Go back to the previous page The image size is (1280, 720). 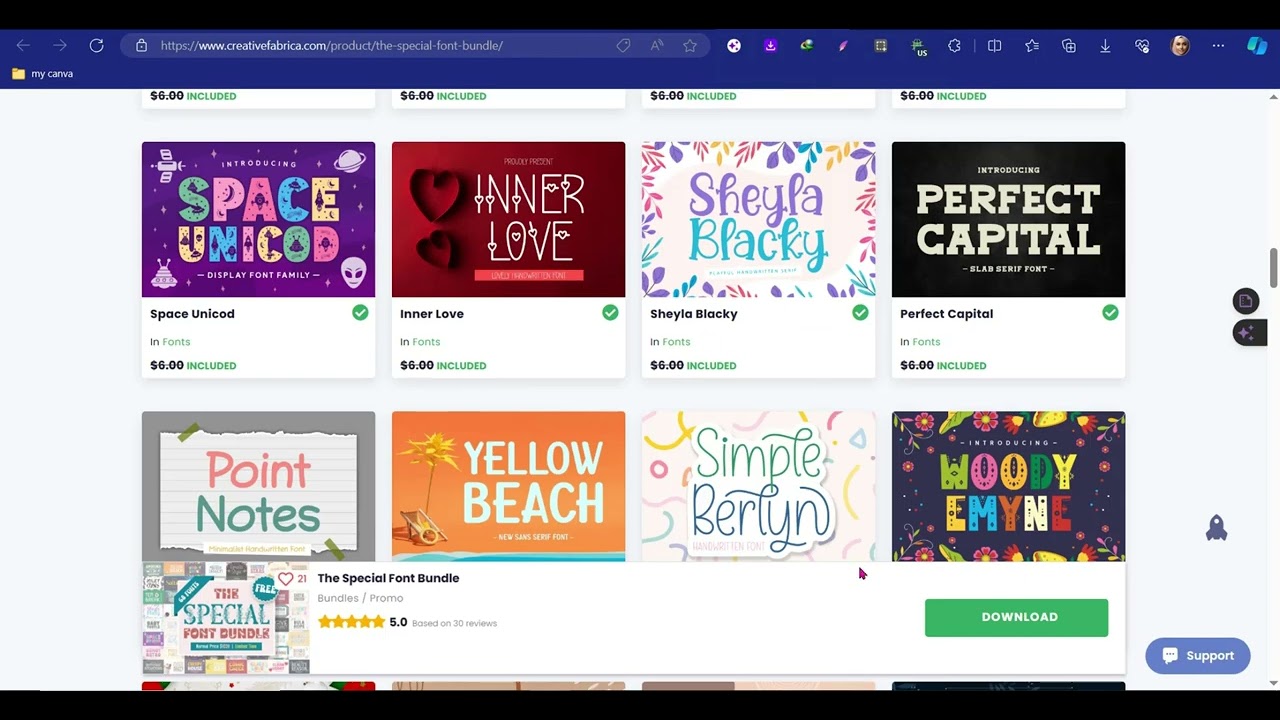(23, 45)
